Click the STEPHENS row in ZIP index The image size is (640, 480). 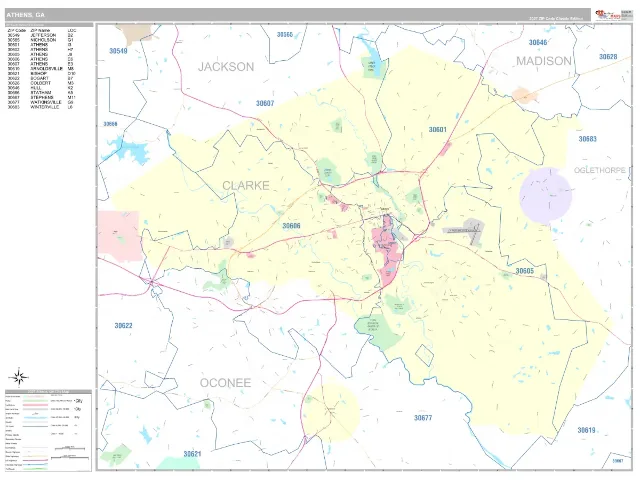(x=41, y=98)
